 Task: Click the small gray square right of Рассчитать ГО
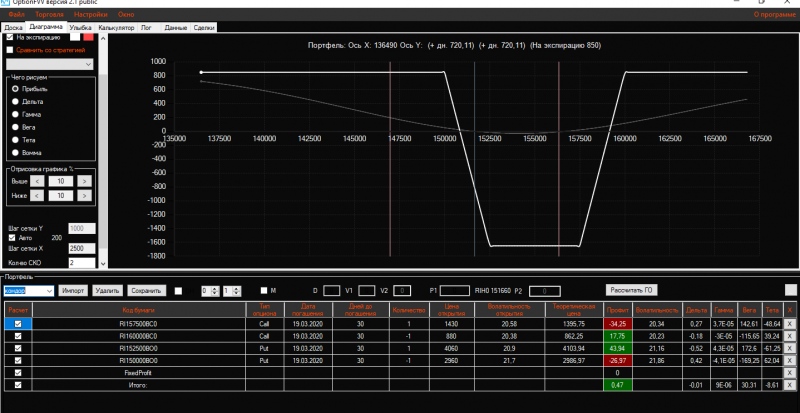pyautogui.click(x=790, y=290)
